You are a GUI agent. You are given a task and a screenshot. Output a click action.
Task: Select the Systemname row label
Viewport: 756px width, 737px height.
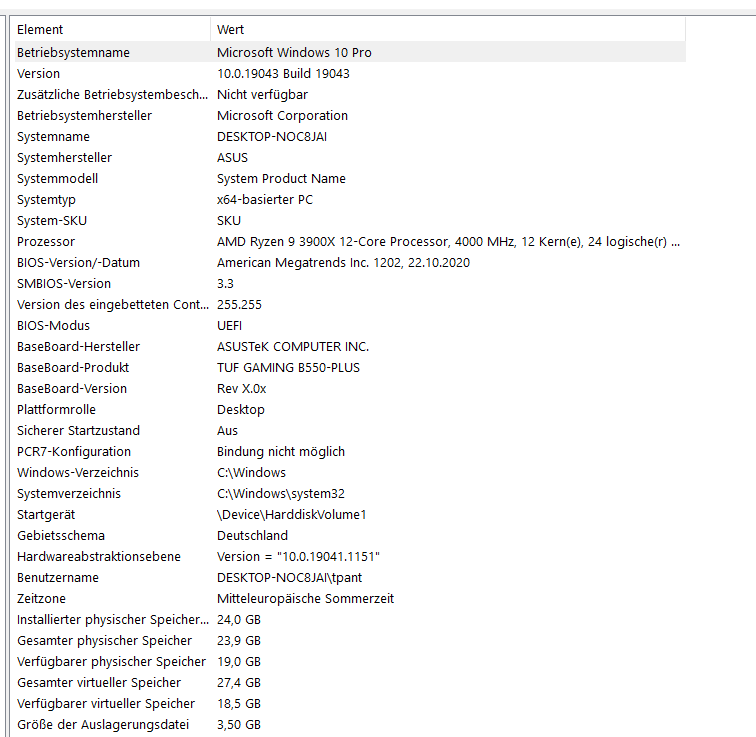coord(53,136)
